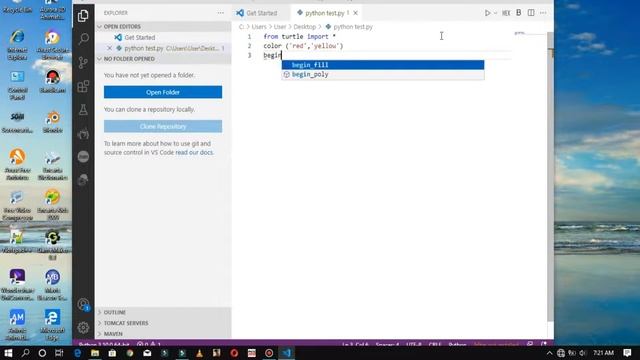Click the Ln, Col indicator in the status bar
The height and width of the screenshot is (360, 640).
[x=356, y=344]
